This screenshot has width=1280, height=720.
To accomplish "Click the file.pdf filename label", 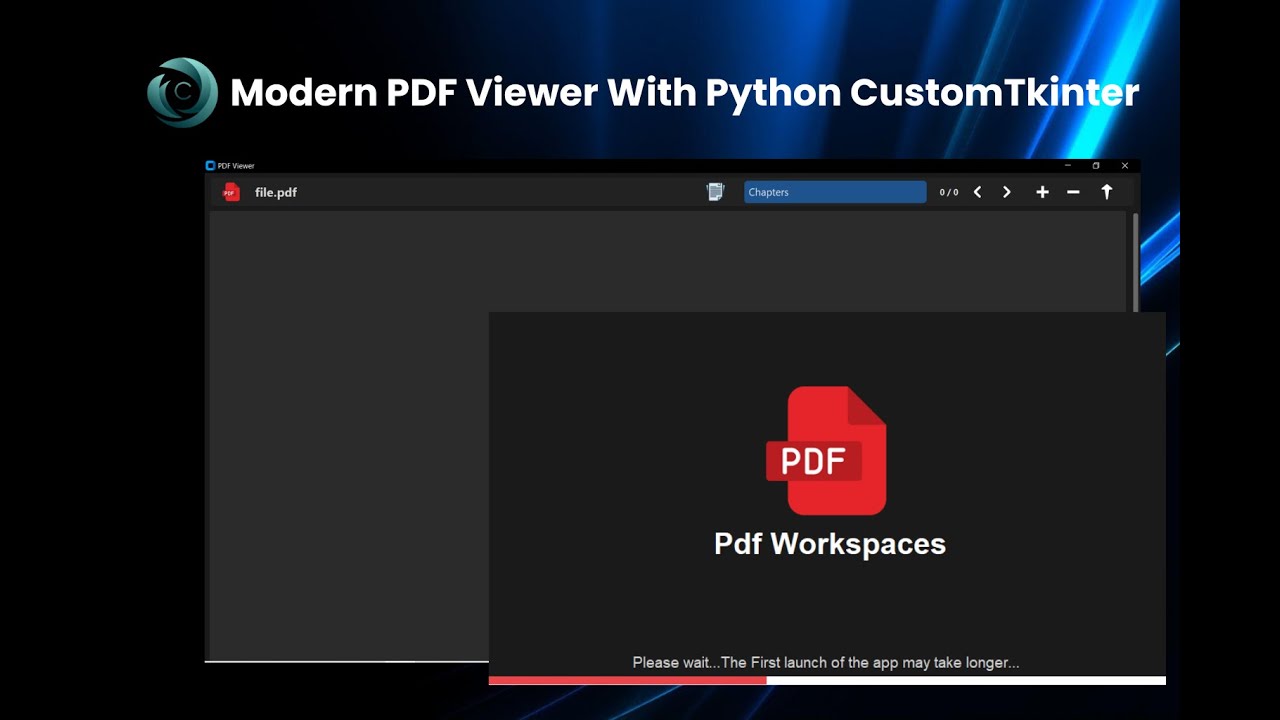I will [x=276, y=192].
